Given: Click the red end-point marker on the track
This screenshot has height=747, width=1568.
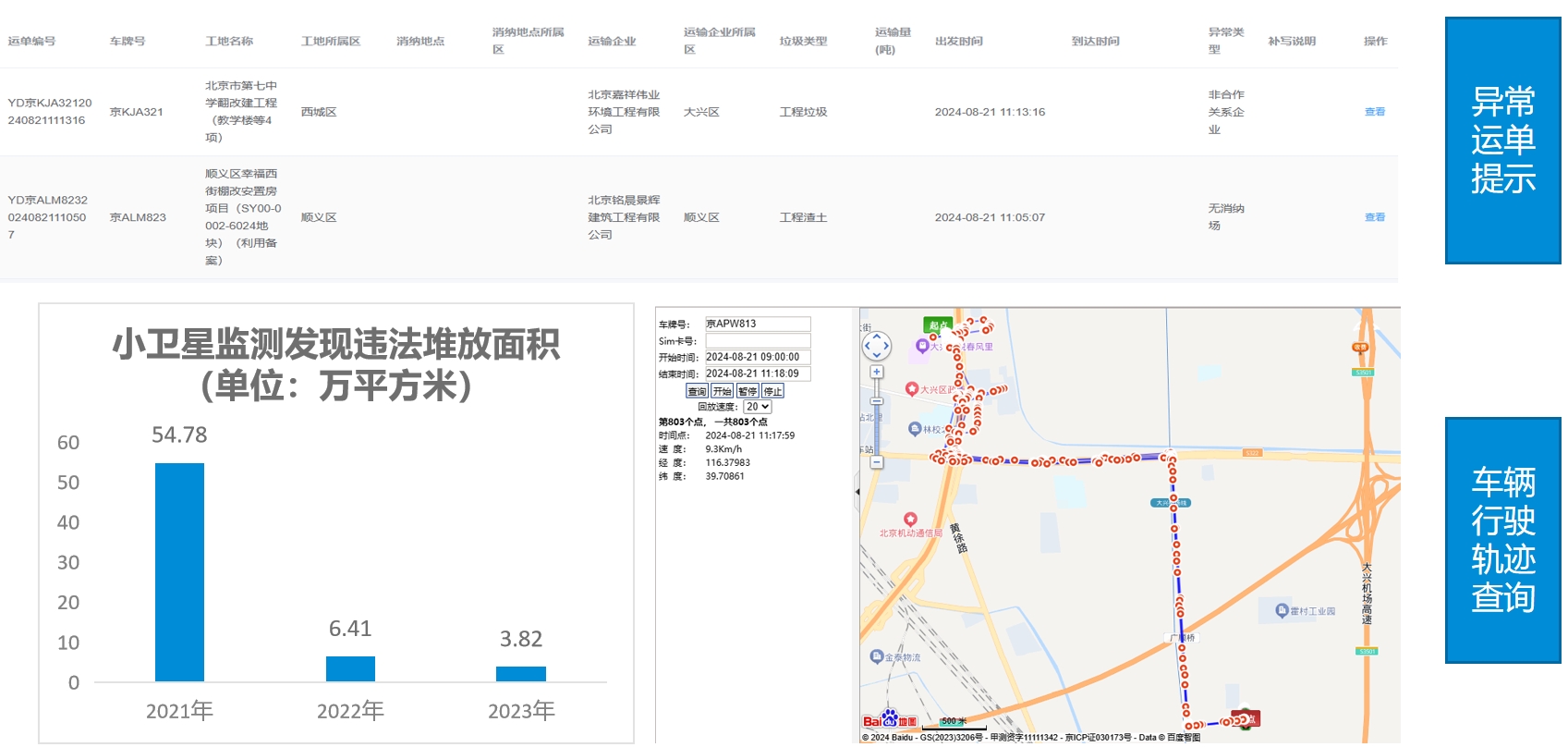Looking at the screenshot, I should (x=1246, y=718).
